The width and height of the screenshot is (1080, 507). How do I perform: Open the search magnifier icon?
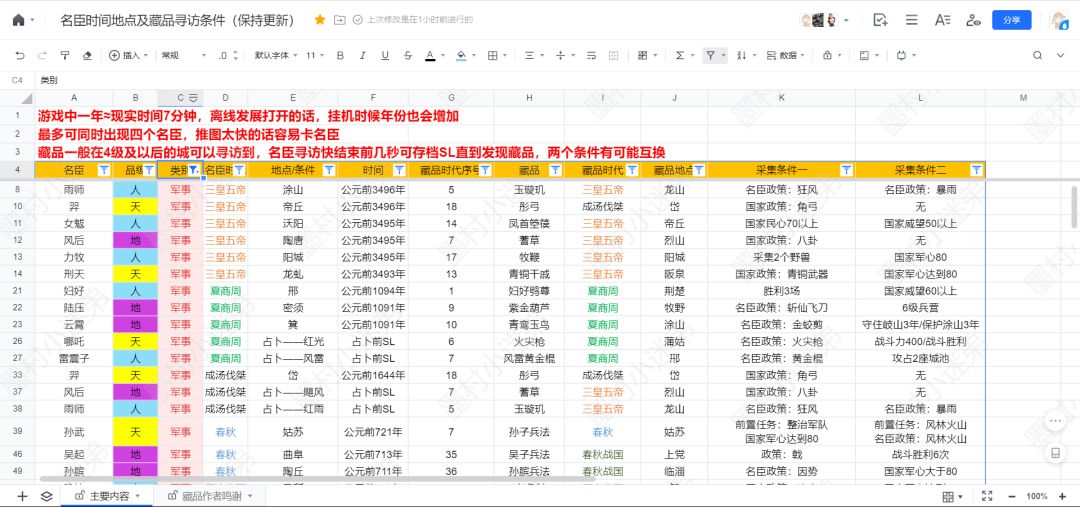1037,56
